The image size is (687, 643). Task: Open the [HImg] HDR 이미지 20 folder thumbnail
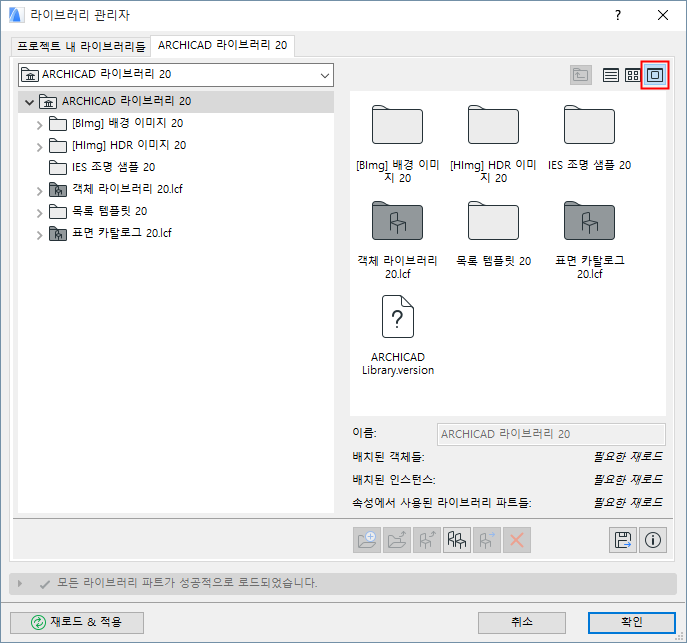click(493, 125)
